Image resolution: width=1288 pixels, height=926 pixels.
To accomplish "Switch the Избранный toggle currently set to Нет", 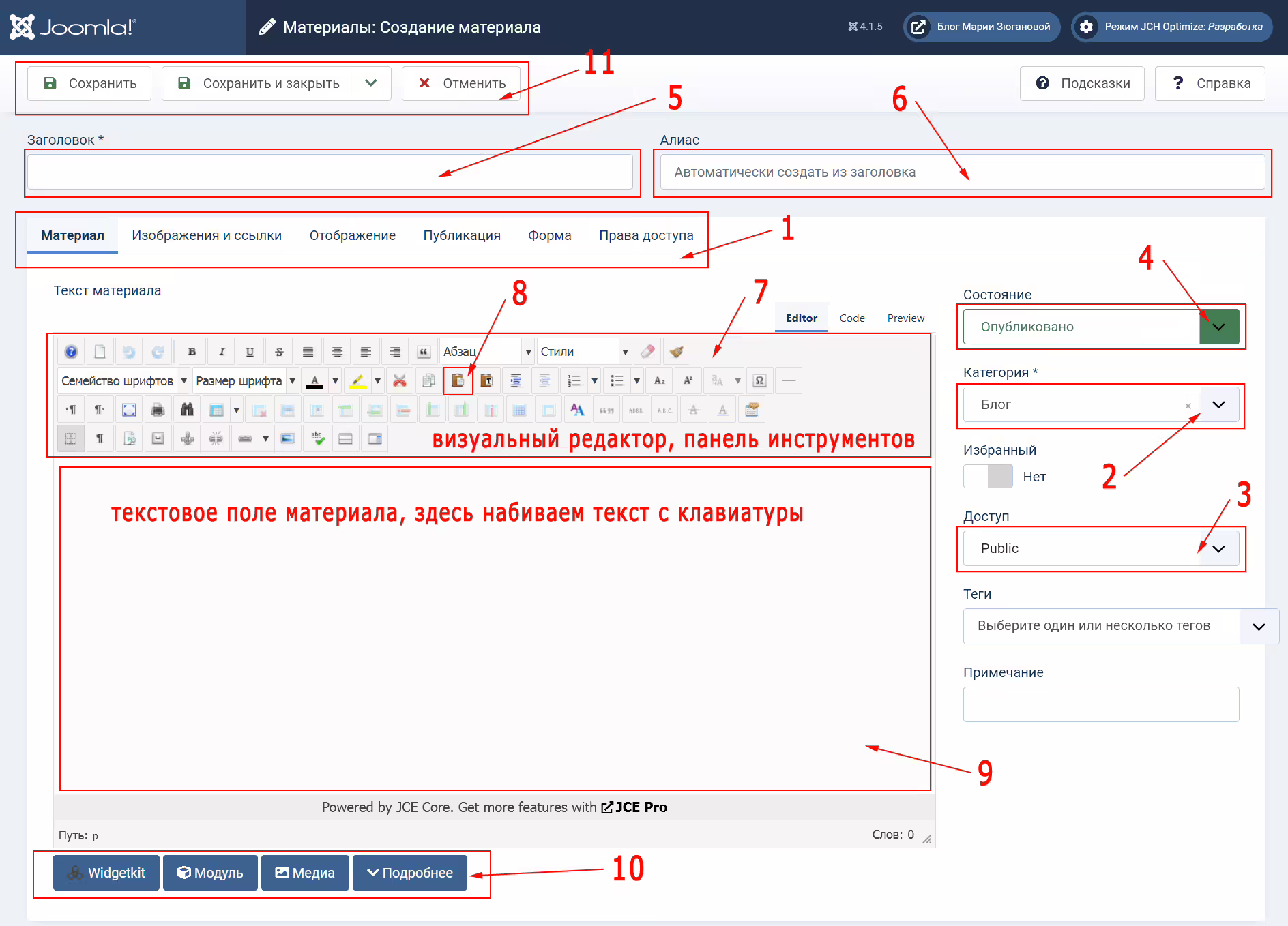I will (x=988, y=477).
